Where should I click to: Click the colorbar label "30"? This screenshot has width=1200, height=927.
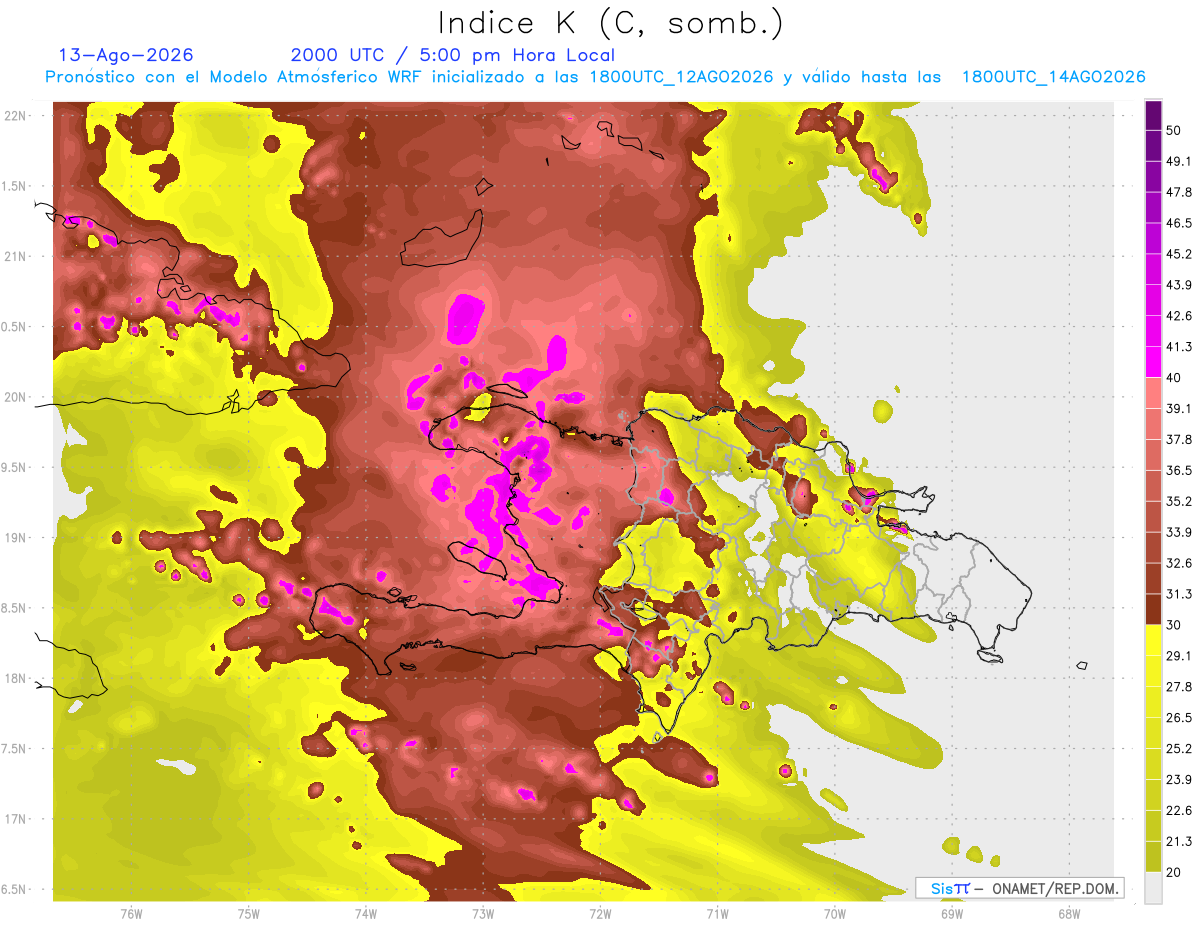click(1174, 625)
